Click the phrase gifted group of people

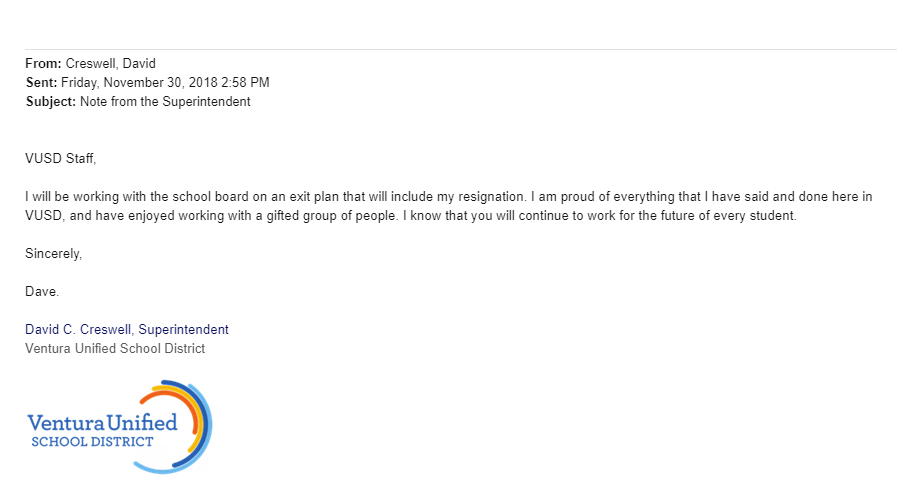(x=331, y=216)
